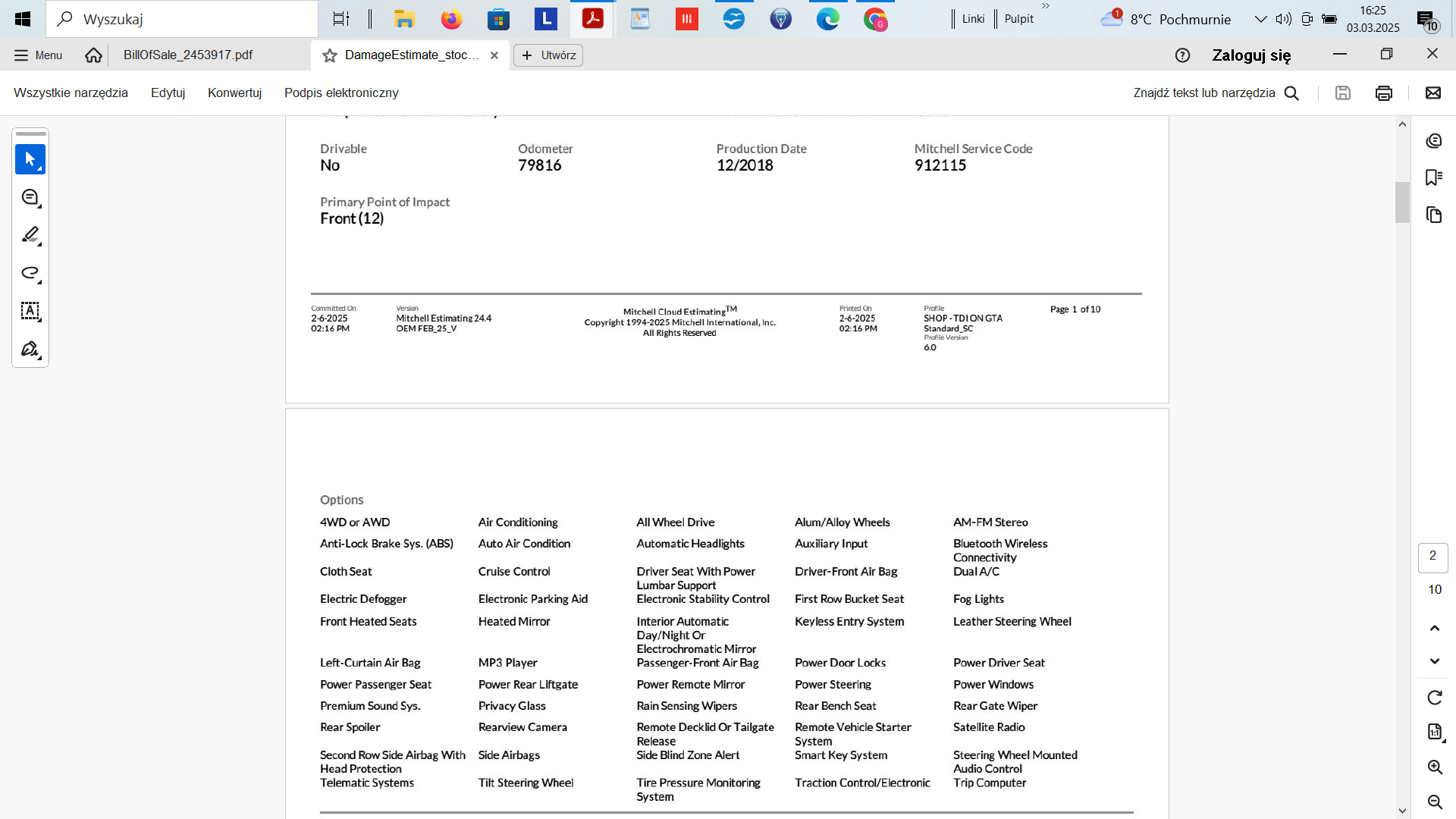Image resolution: width=1456 pixels, height=819 pixels.
Task: Click scrollbar down arrow
Action: 1402,811
